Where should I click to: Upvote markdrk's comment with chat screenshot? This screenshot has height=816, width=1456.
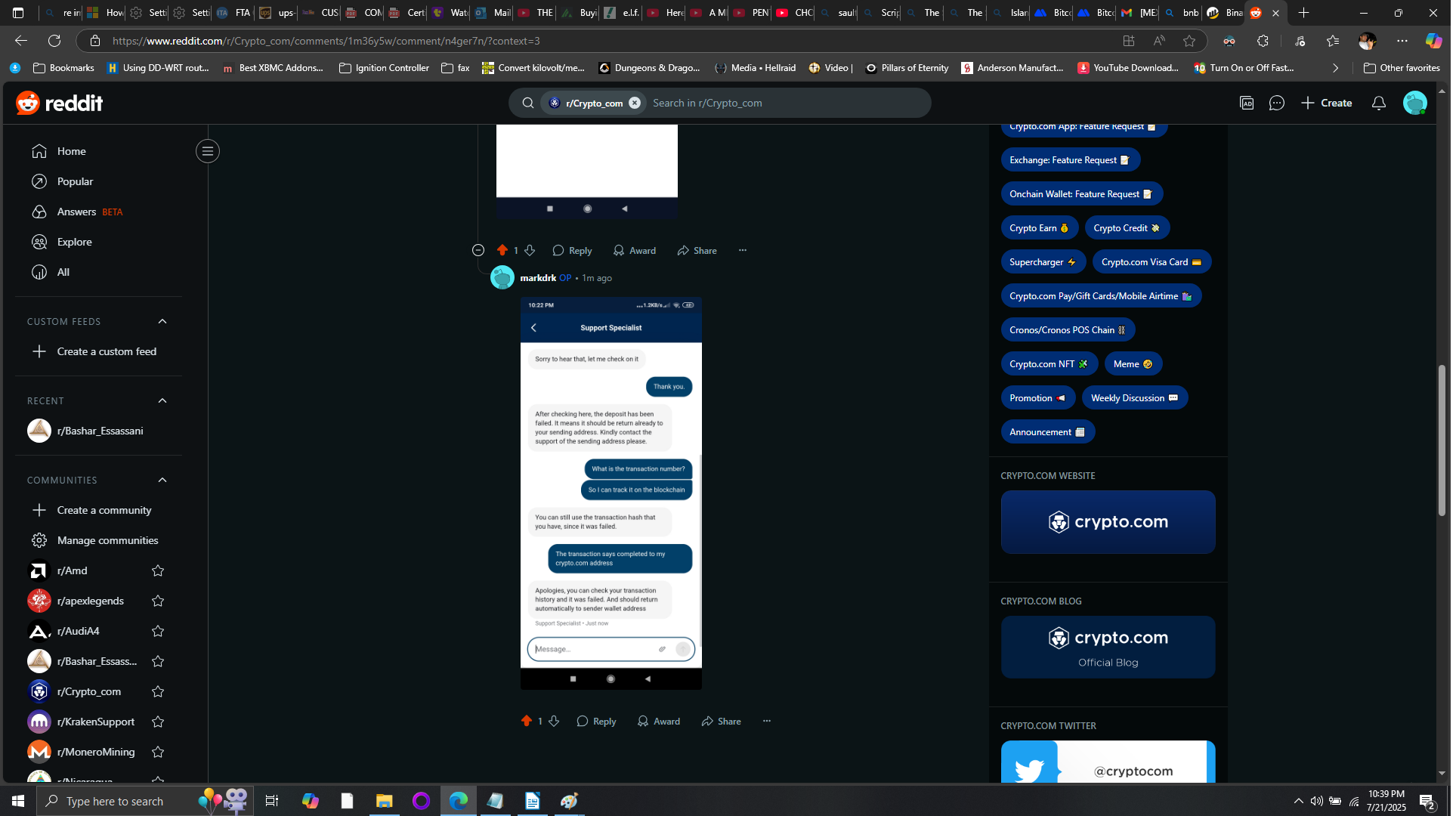point(528,723)
